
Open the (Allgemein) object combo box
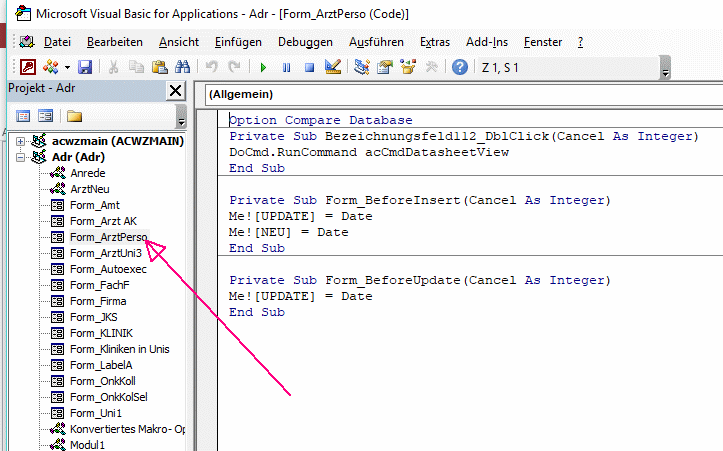pos(463,95)
